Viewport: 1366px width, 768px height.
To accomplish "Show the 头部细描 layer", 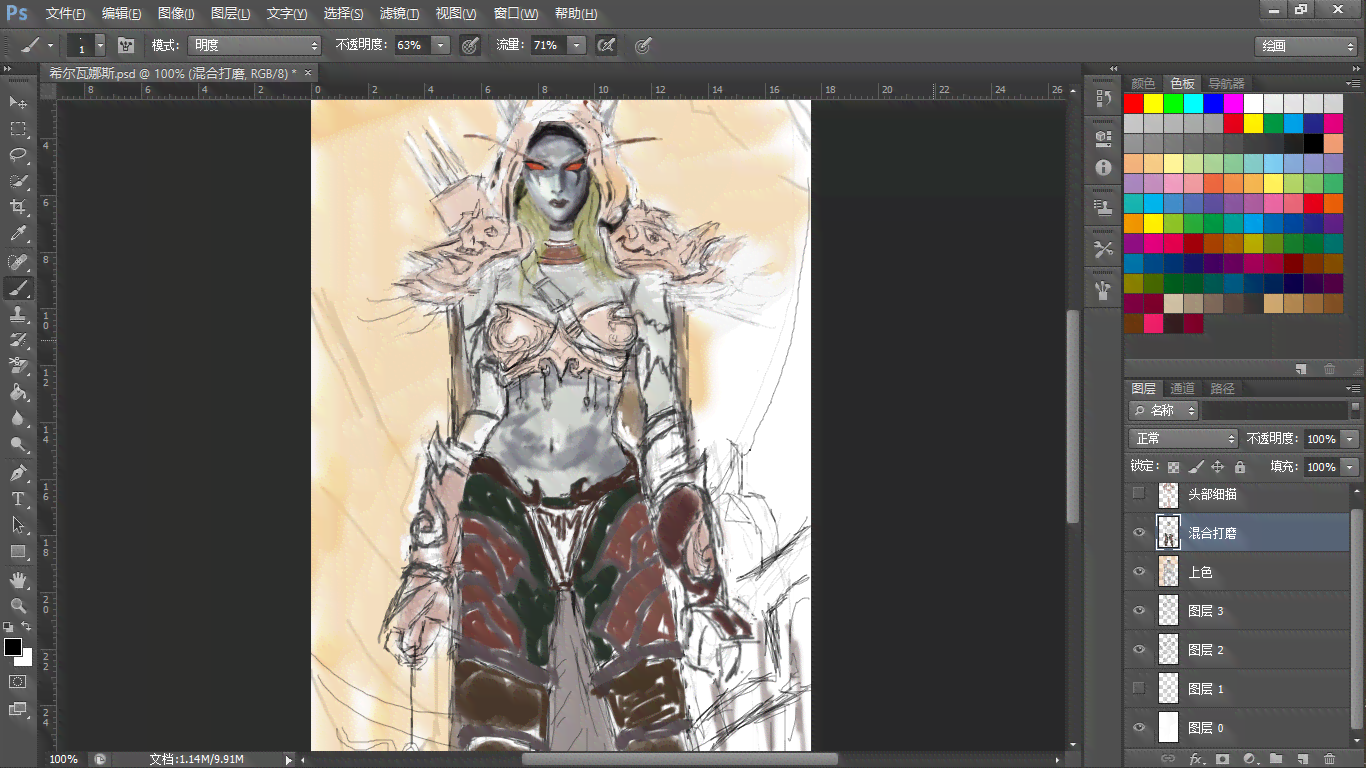I will point(1138,493).
